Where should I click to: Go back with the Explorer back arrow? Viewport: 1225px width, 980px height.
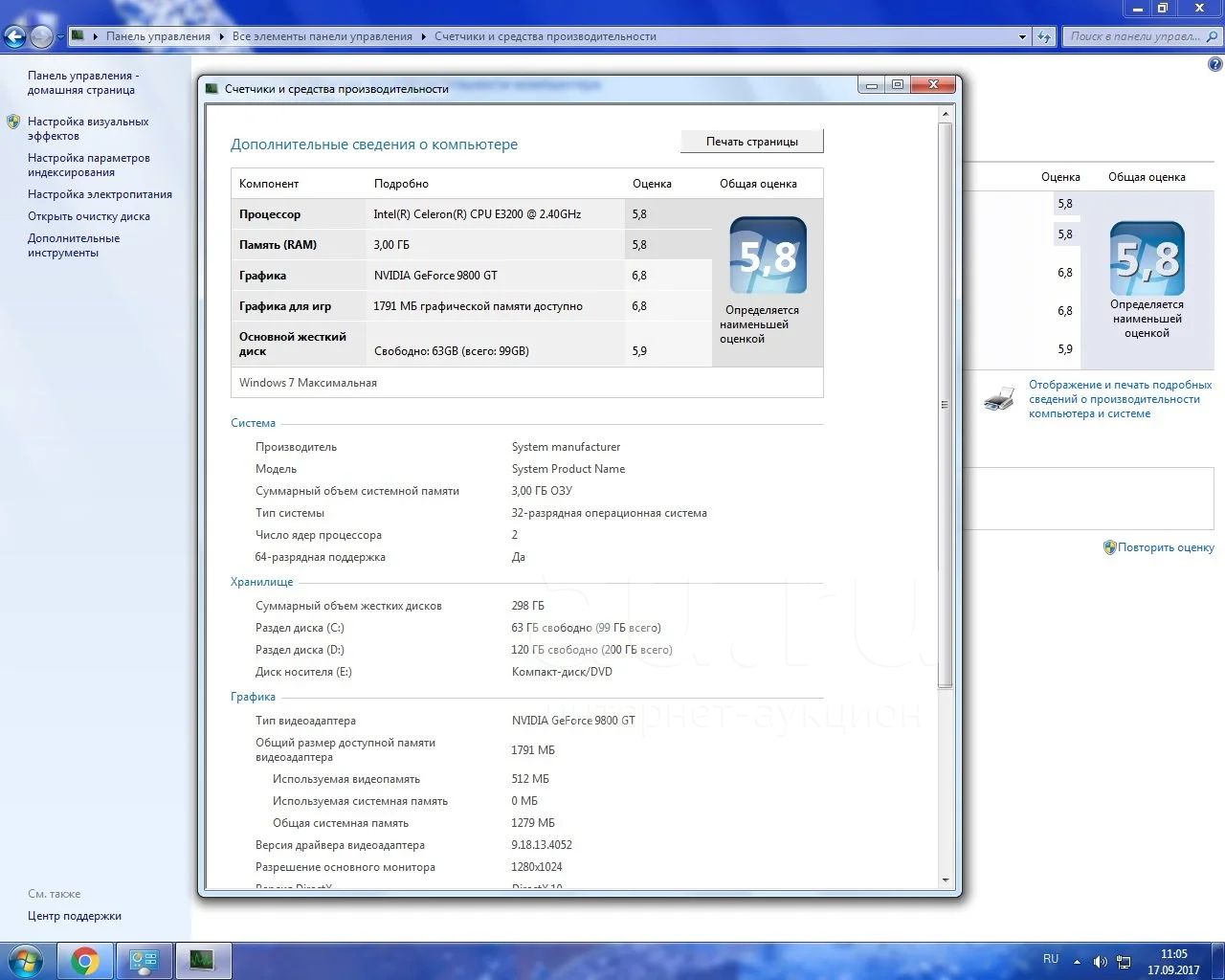14,37
